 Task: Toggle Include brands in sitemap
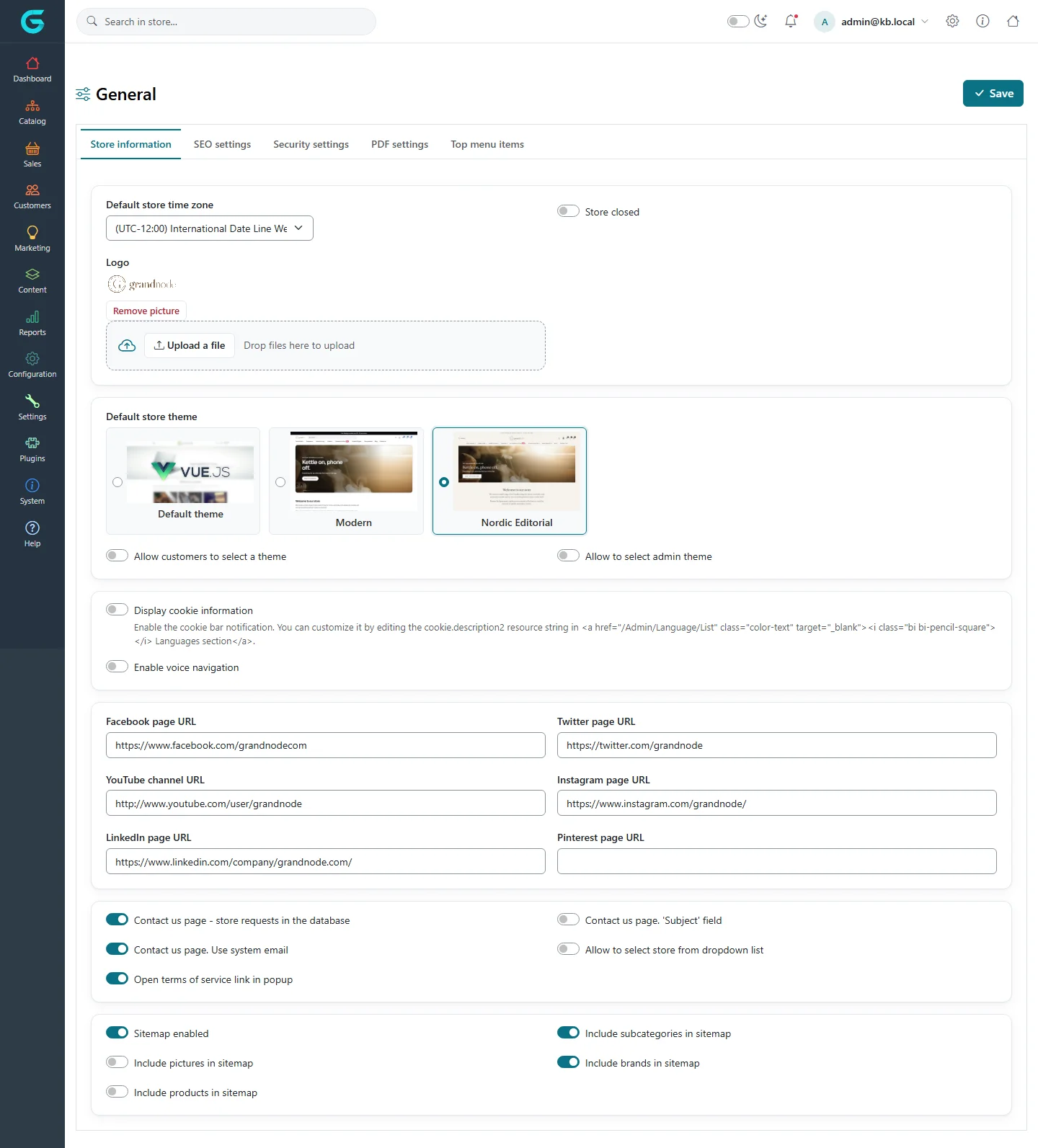click(x=568, y=1062)
